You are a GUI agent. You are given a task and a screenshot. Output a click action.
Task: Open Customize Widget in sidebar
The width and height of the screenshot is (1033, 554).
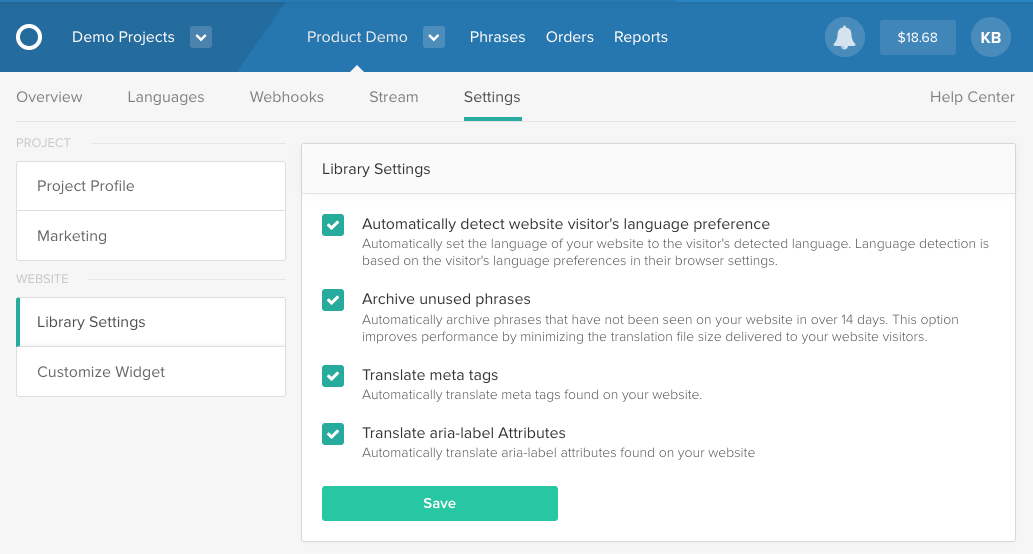151,372
